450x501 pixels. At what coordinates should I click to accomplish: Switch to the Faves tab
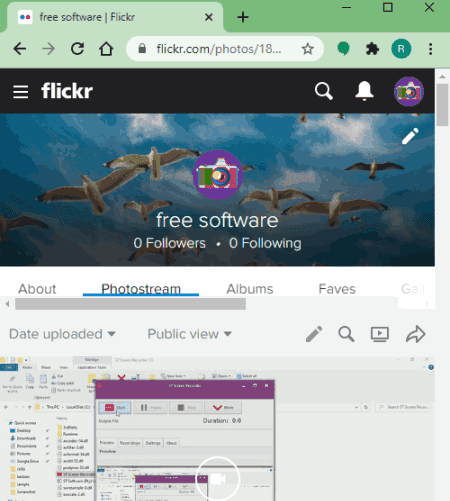click(337, 289)
